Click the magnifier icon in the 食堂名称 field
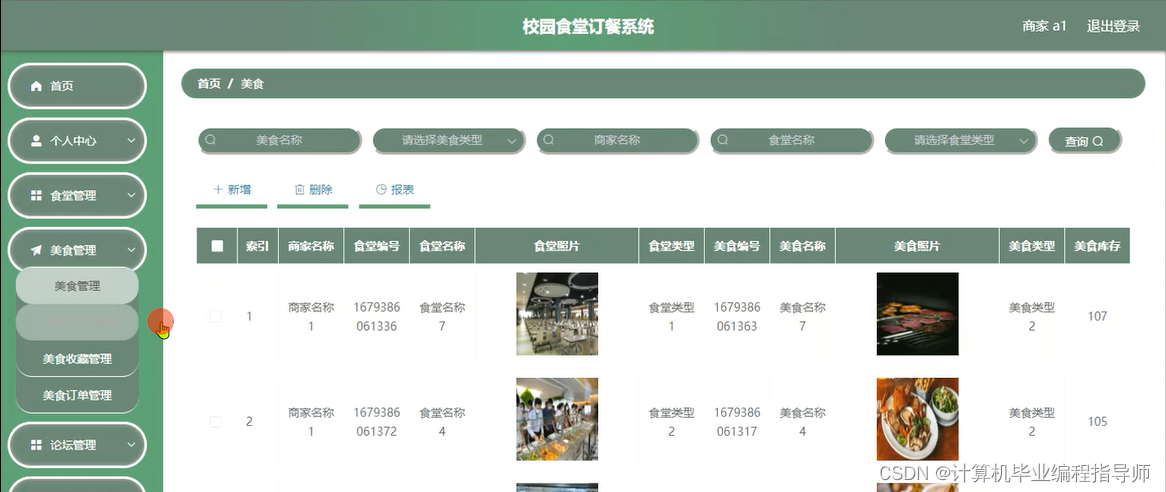1166x492 pixels. click(x=723, y=140)
